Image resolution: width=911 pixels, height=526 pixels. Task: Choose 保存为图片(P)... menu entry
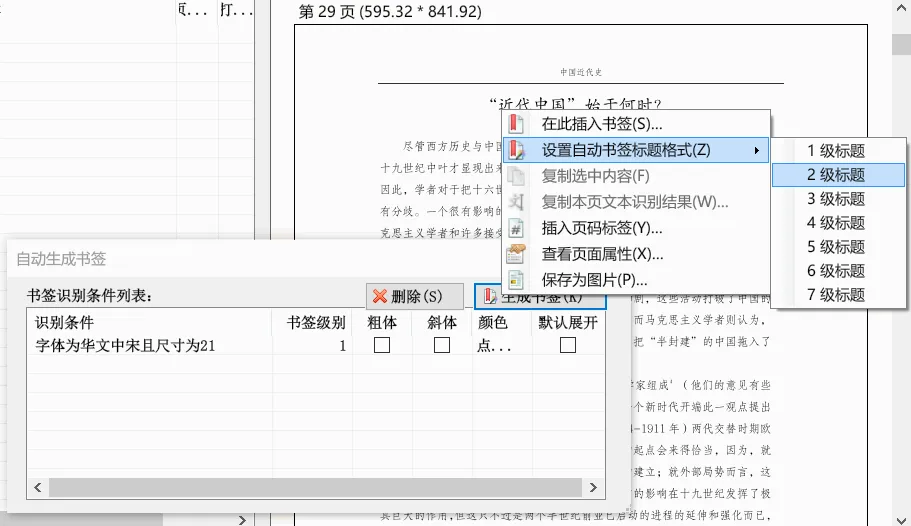pyautogui.click(x=636, y=280)
